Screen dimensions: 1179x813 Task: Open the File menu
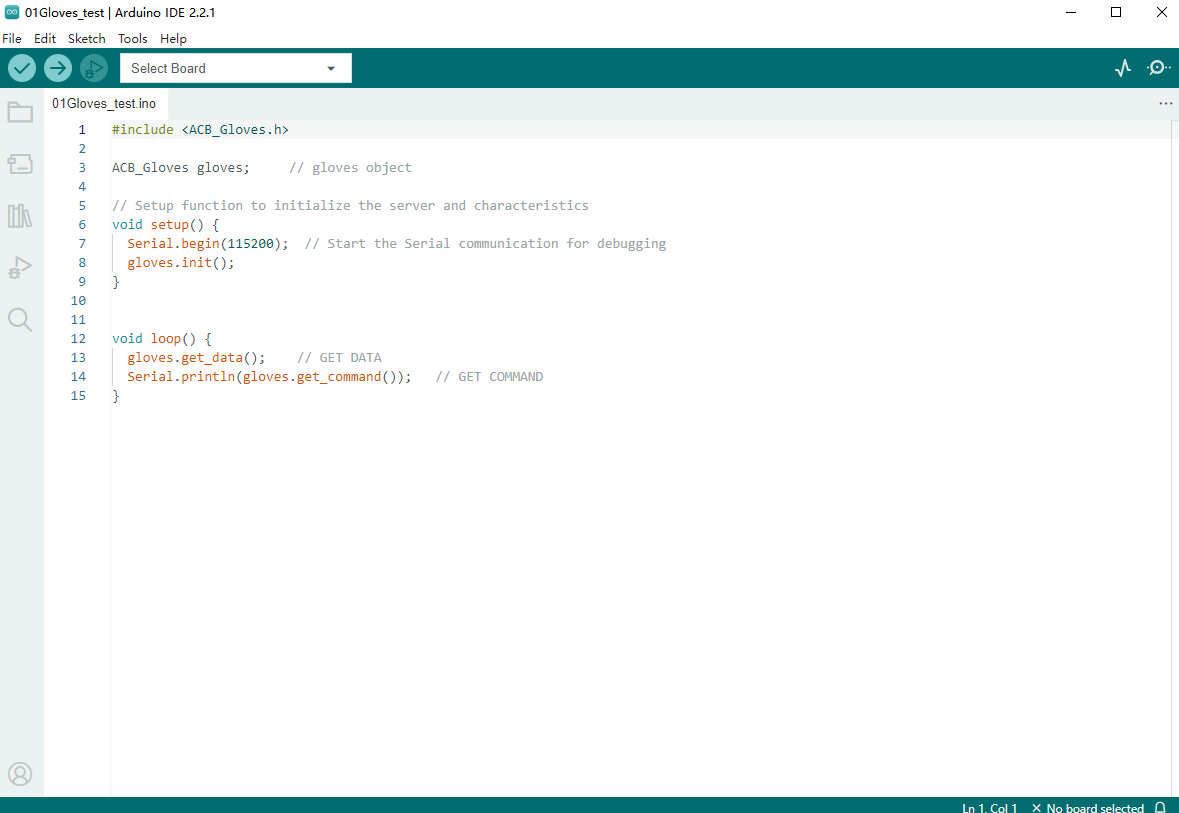(12, 39)
